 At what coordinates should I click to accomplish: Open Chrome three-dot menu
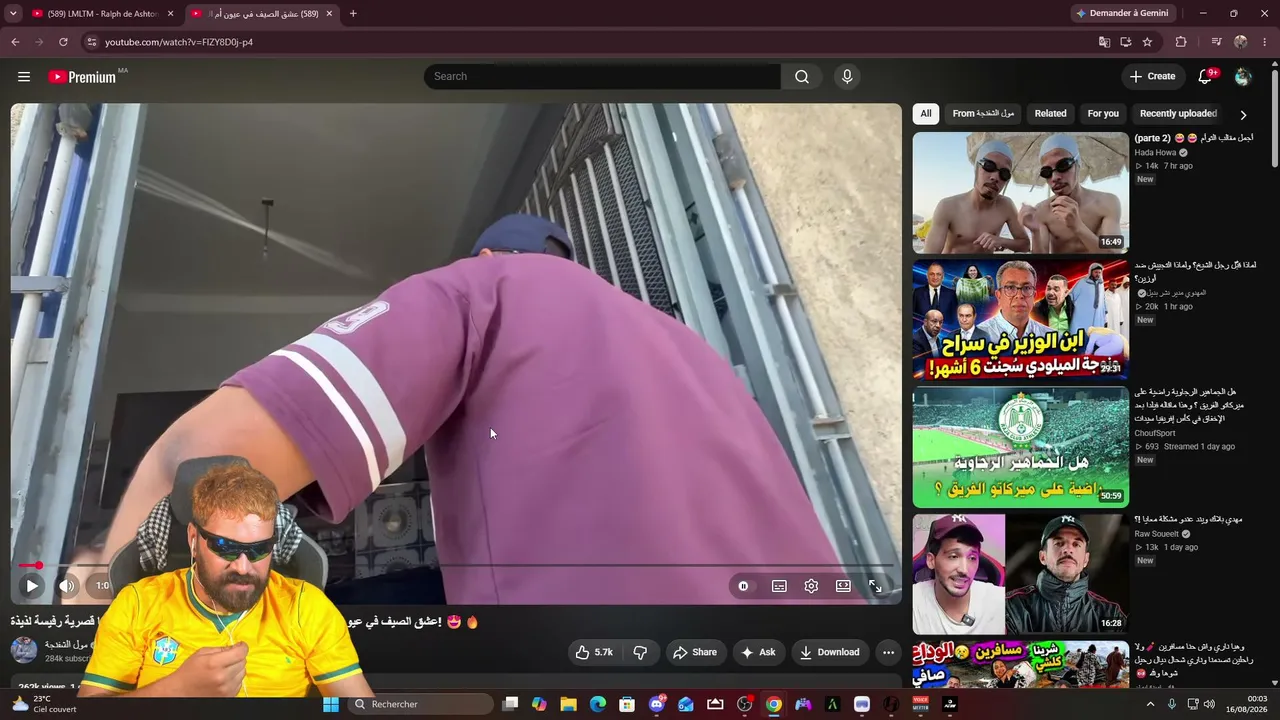click(x=1265, y=42)
